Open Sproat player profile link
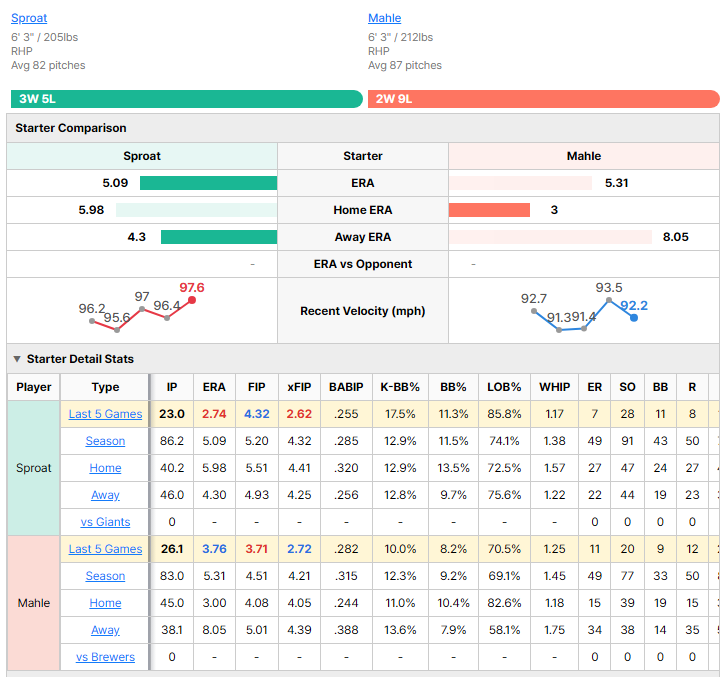Screen dimensions: 726x677 pos(29,18)
